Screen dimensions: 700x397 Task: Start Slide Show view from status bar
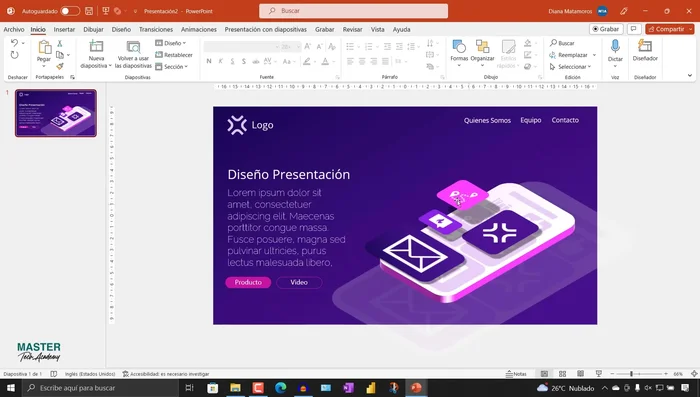[599, 374]
